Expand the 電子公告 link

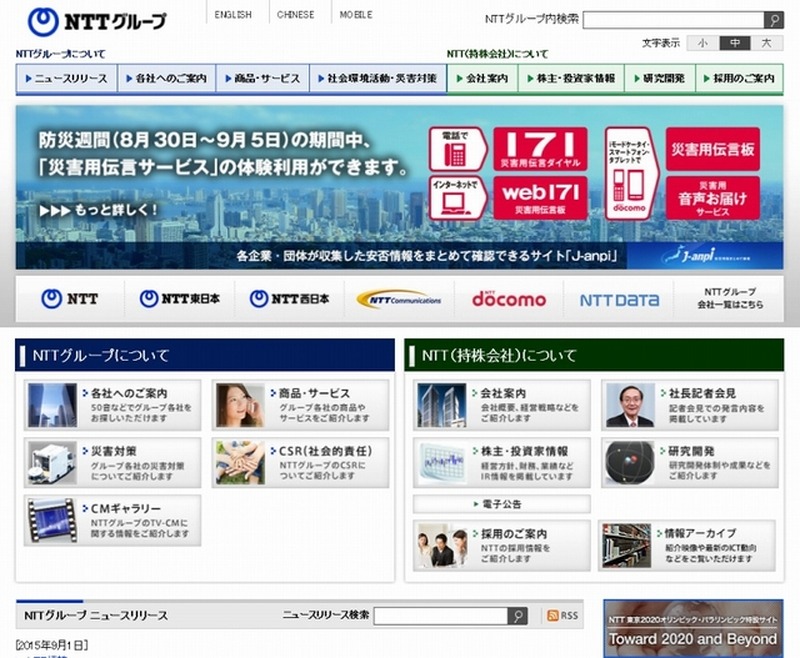coord(502,504)
